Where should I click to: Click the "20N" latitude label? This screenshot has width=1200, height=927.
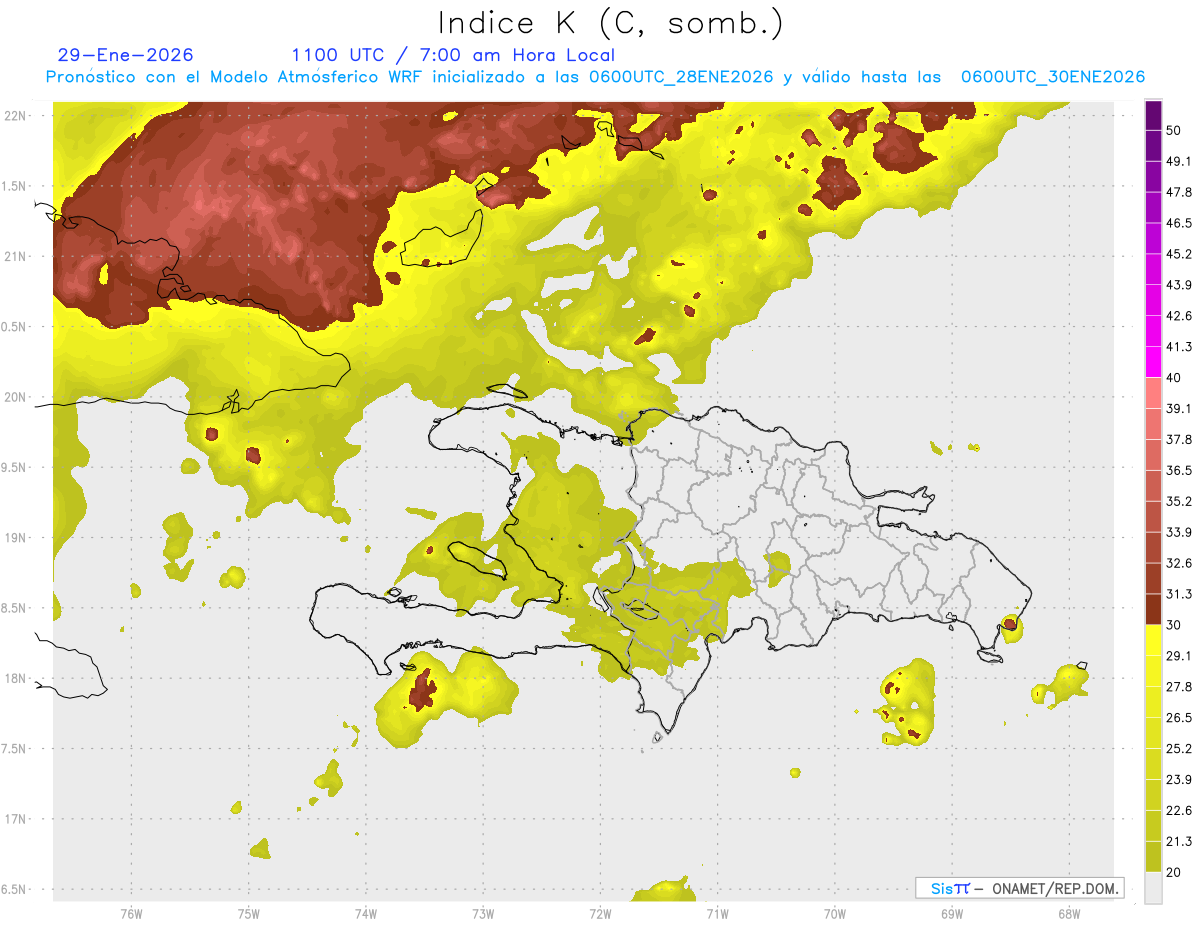pyautogui.click(x=16, y=397)
